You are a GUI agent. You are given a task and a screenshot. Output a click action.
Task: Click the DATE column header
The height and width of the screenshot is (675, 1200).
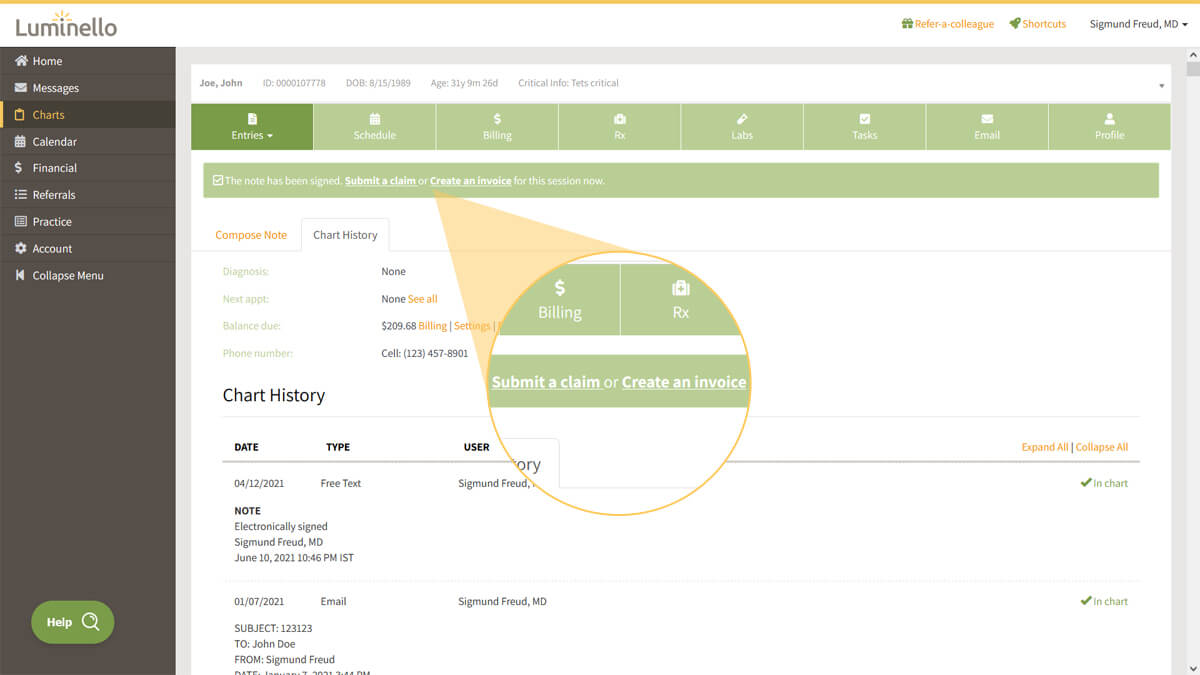246,447
